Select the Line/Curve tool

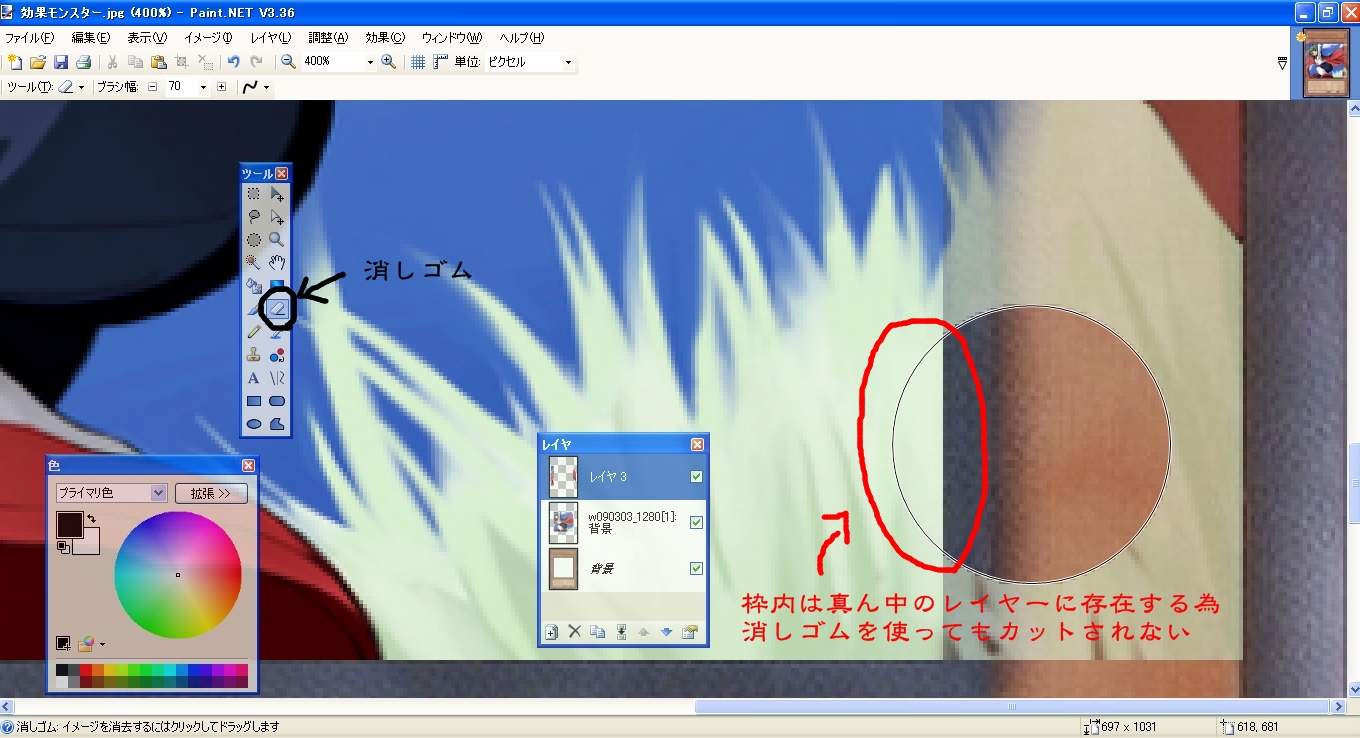click(277, 378)
